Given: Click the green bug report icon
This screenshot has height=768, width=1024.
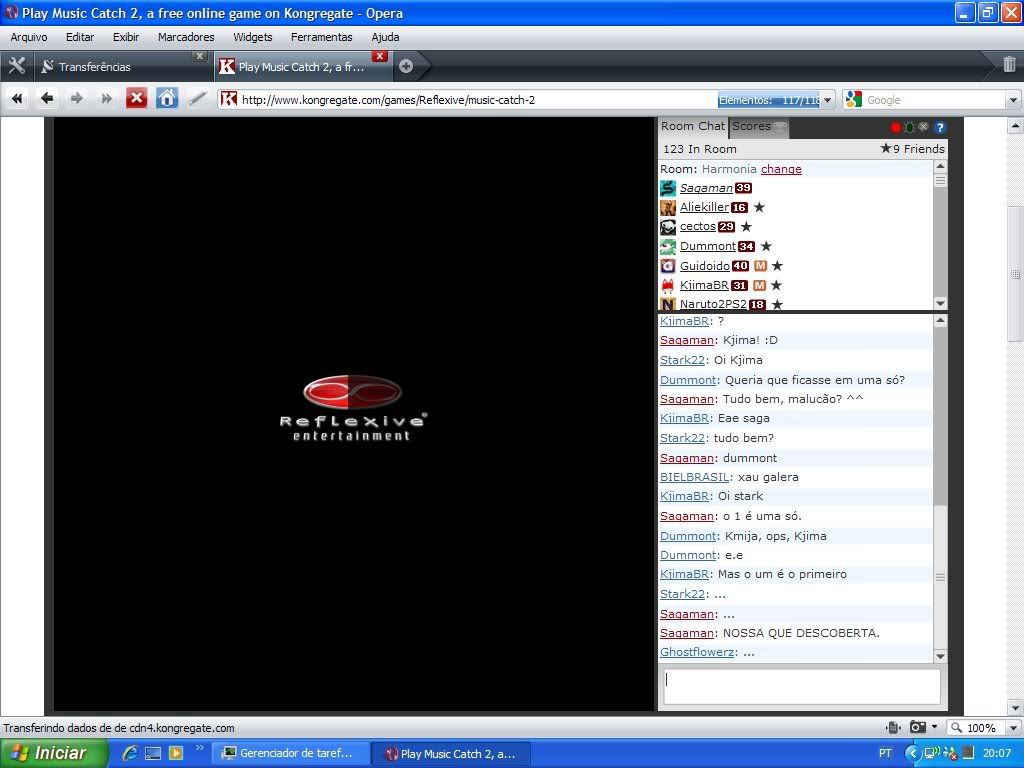Looking at the screenshot, I should (909, 127).
